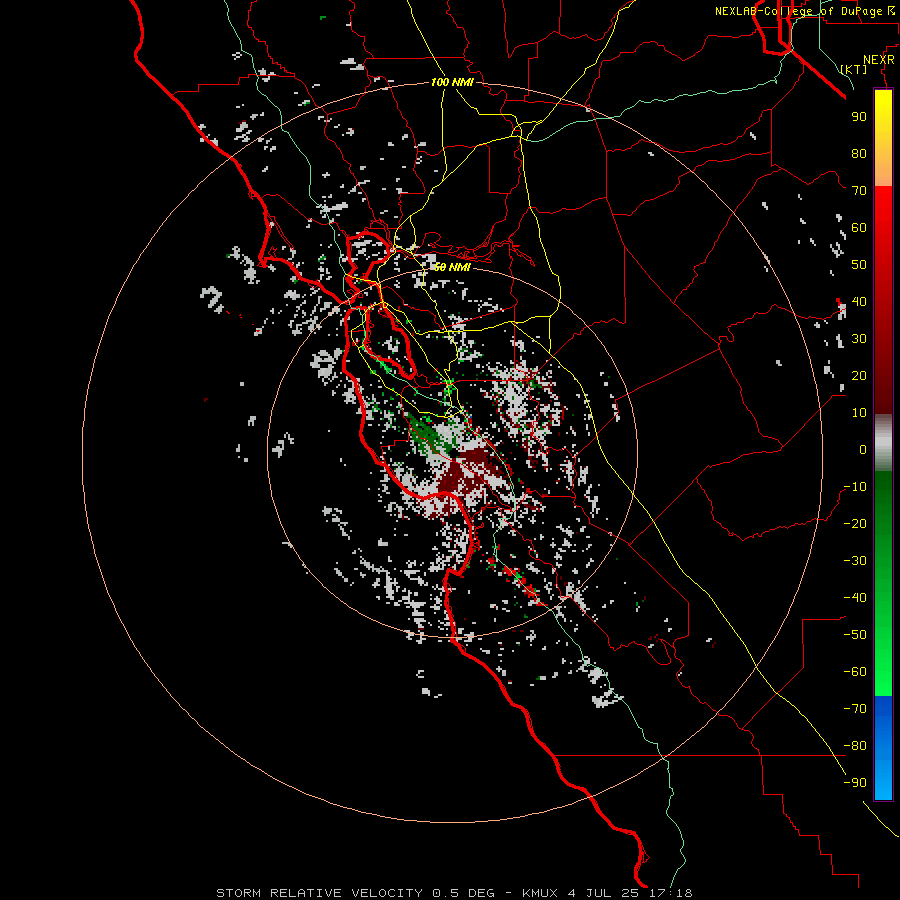
Task: Click the -20 value on velocity scale
Action: pyautogui.click(x=855, y=523)
